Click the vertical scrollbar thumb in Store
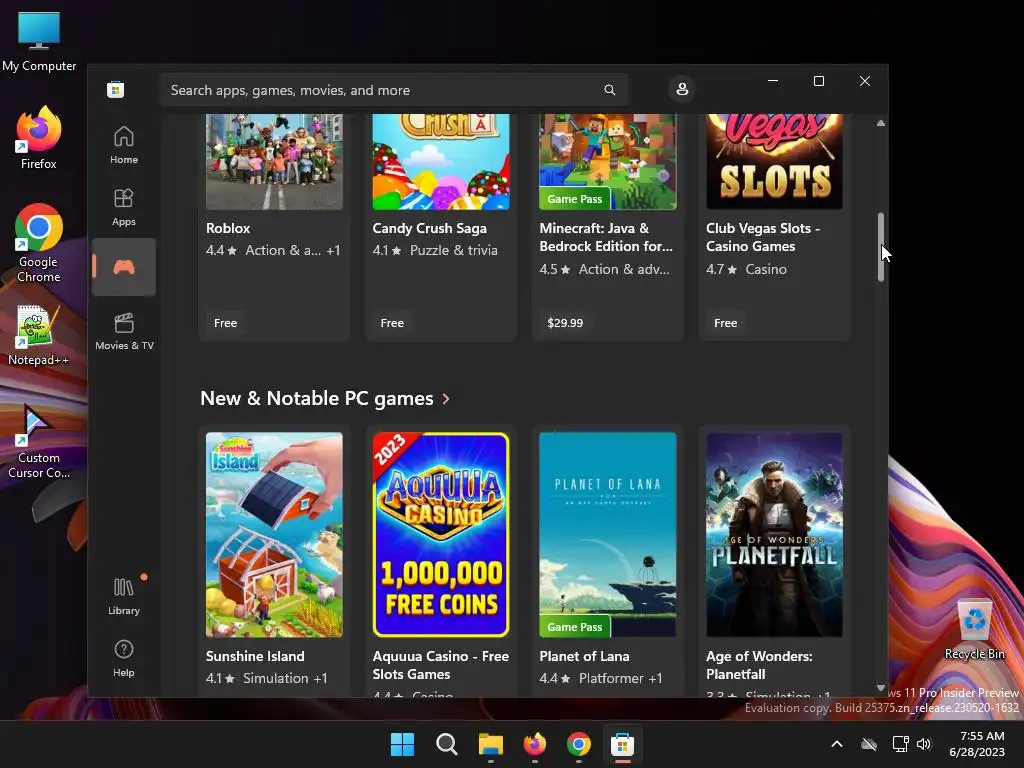This screenshot has height=768, width=1024. pyautogui.click(x=880, y=247)
